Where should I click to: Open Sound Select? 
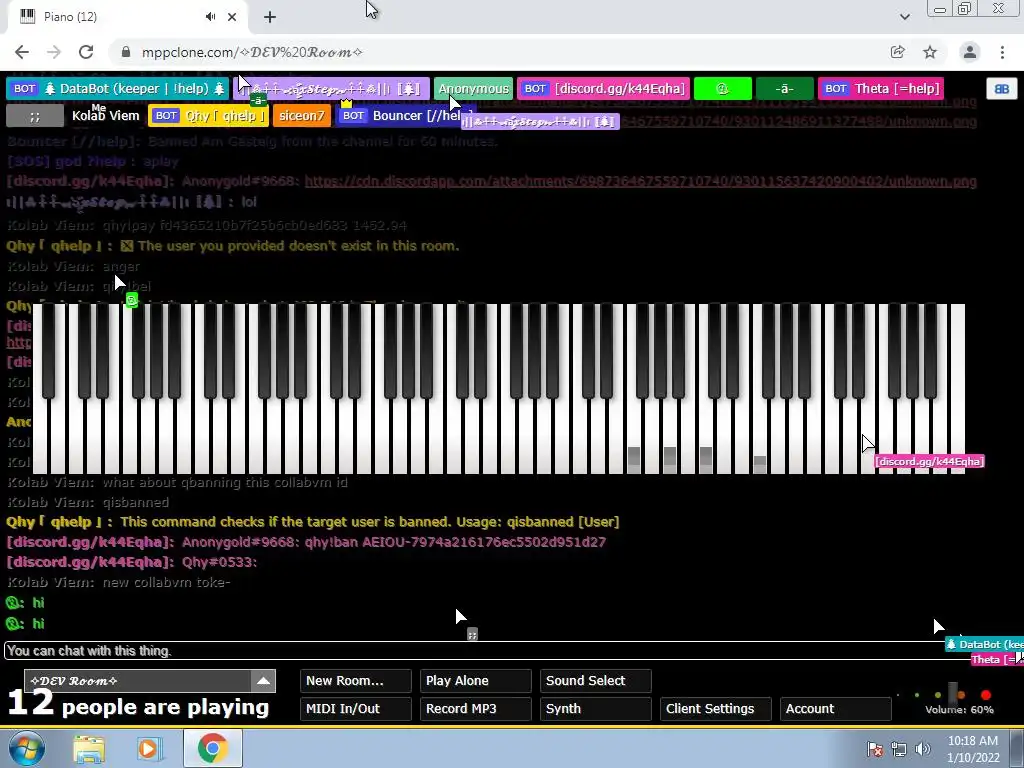[x=596, y=680]
